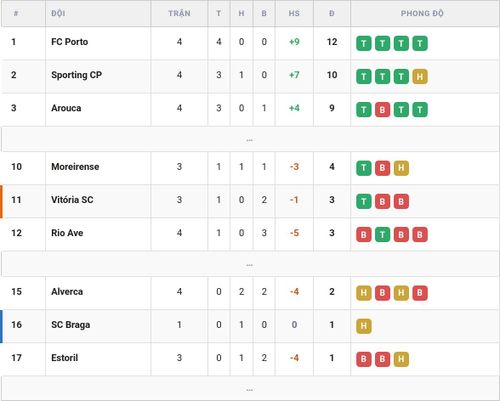
Task: Open FC Porto team link
Action: coord(70,42)
